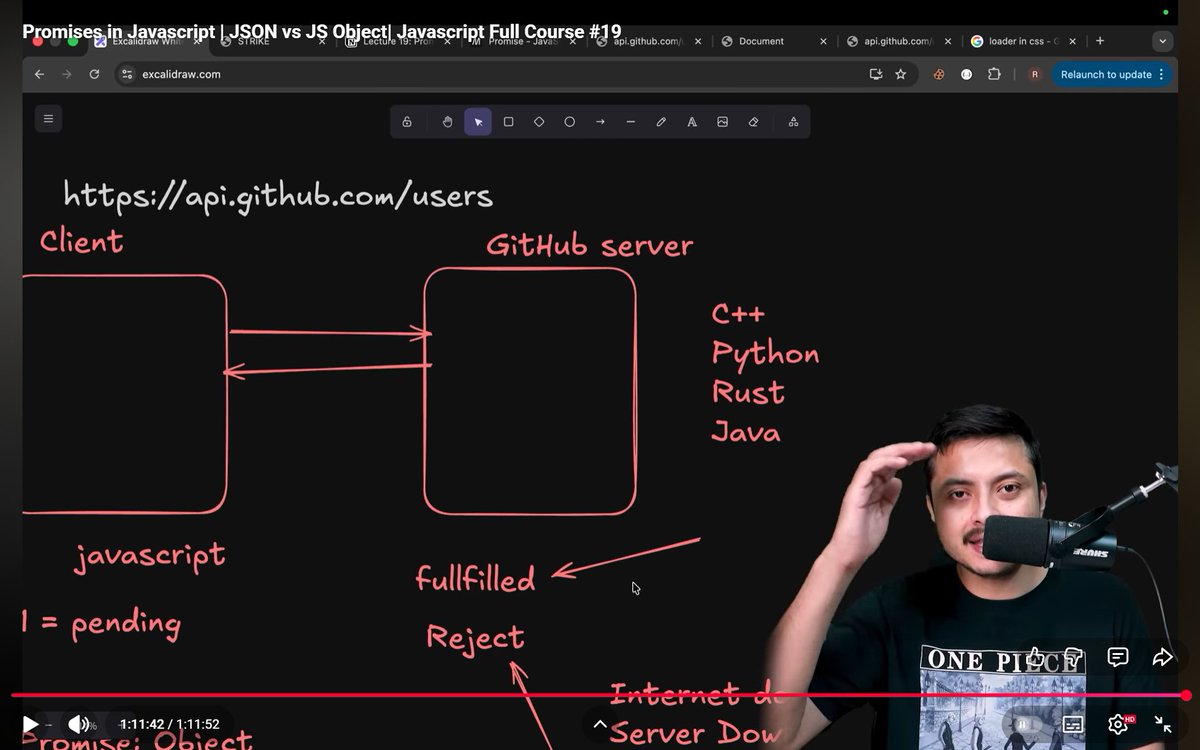Select the Rectangle tool
Image resolution: width=1200 pixels, height=750 pixels.
[508, 122]
